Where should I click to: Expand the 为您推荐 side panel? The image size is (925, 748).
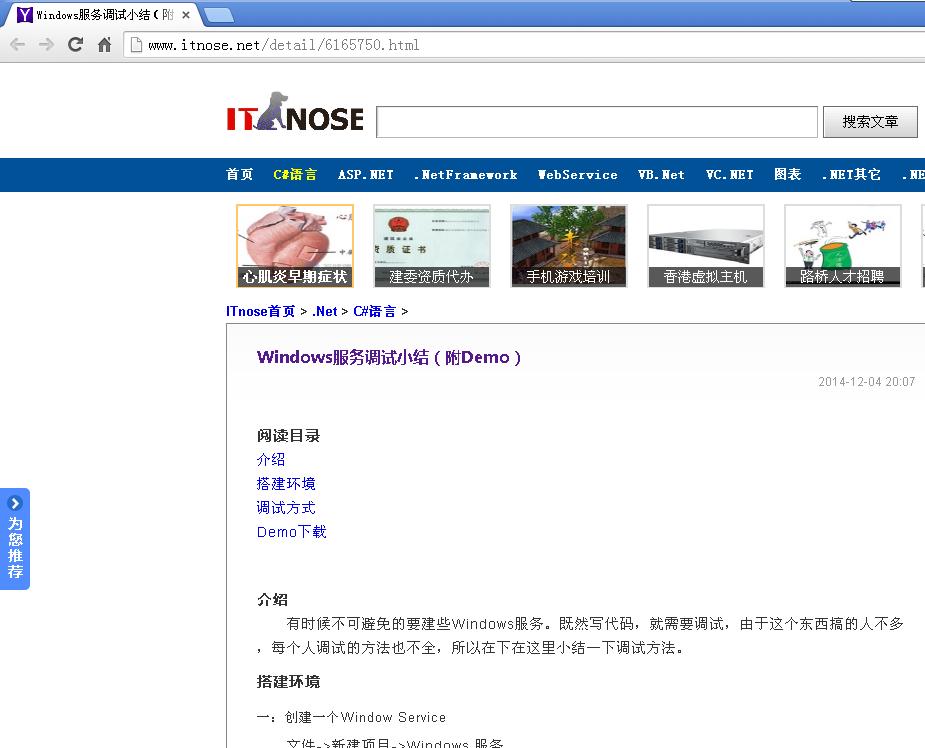[15, 538]
